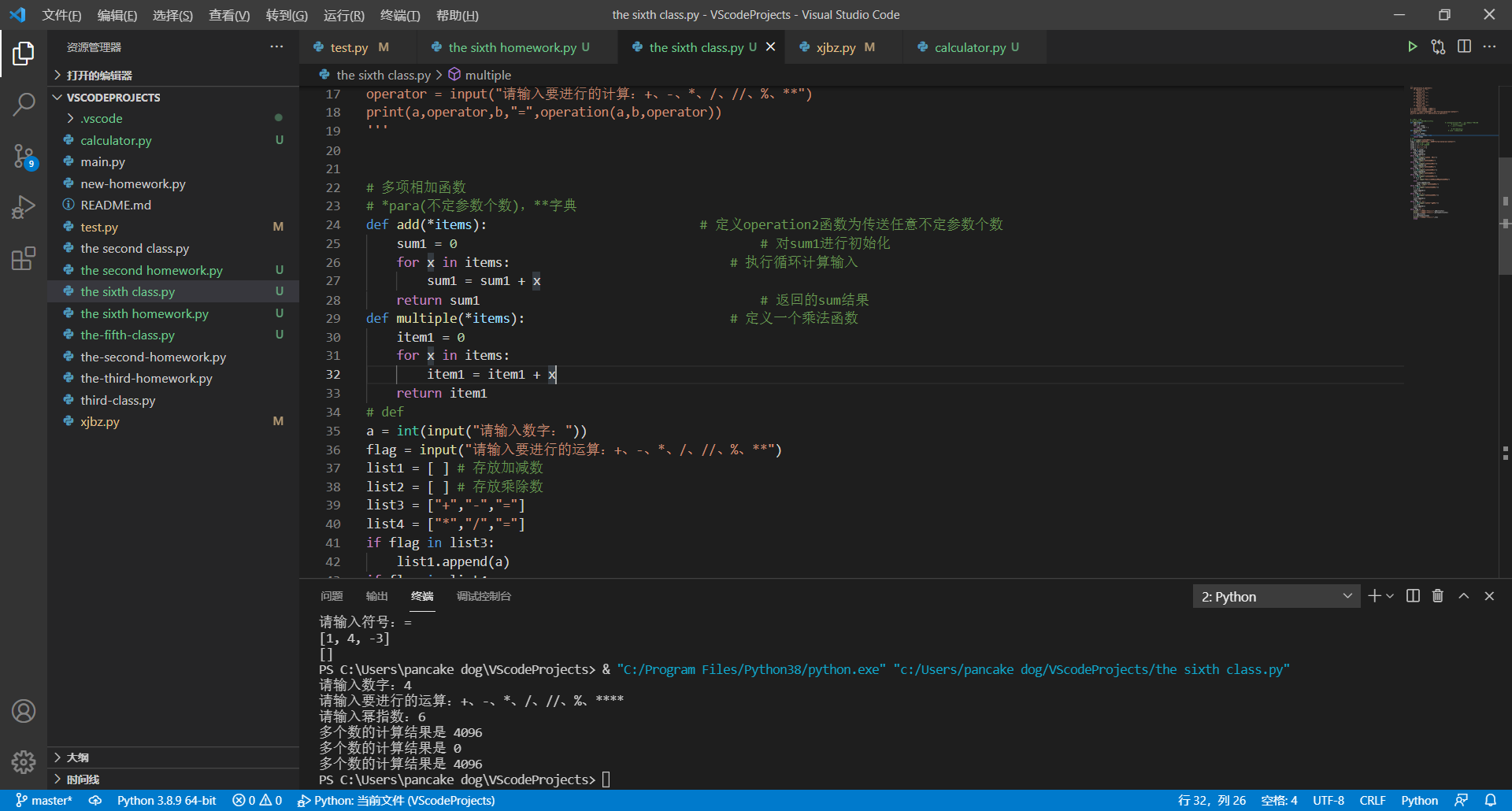Viewport: 1512px width, 811px height.
Task: Open the Accounts icon in activity bar
Action: 24,711
